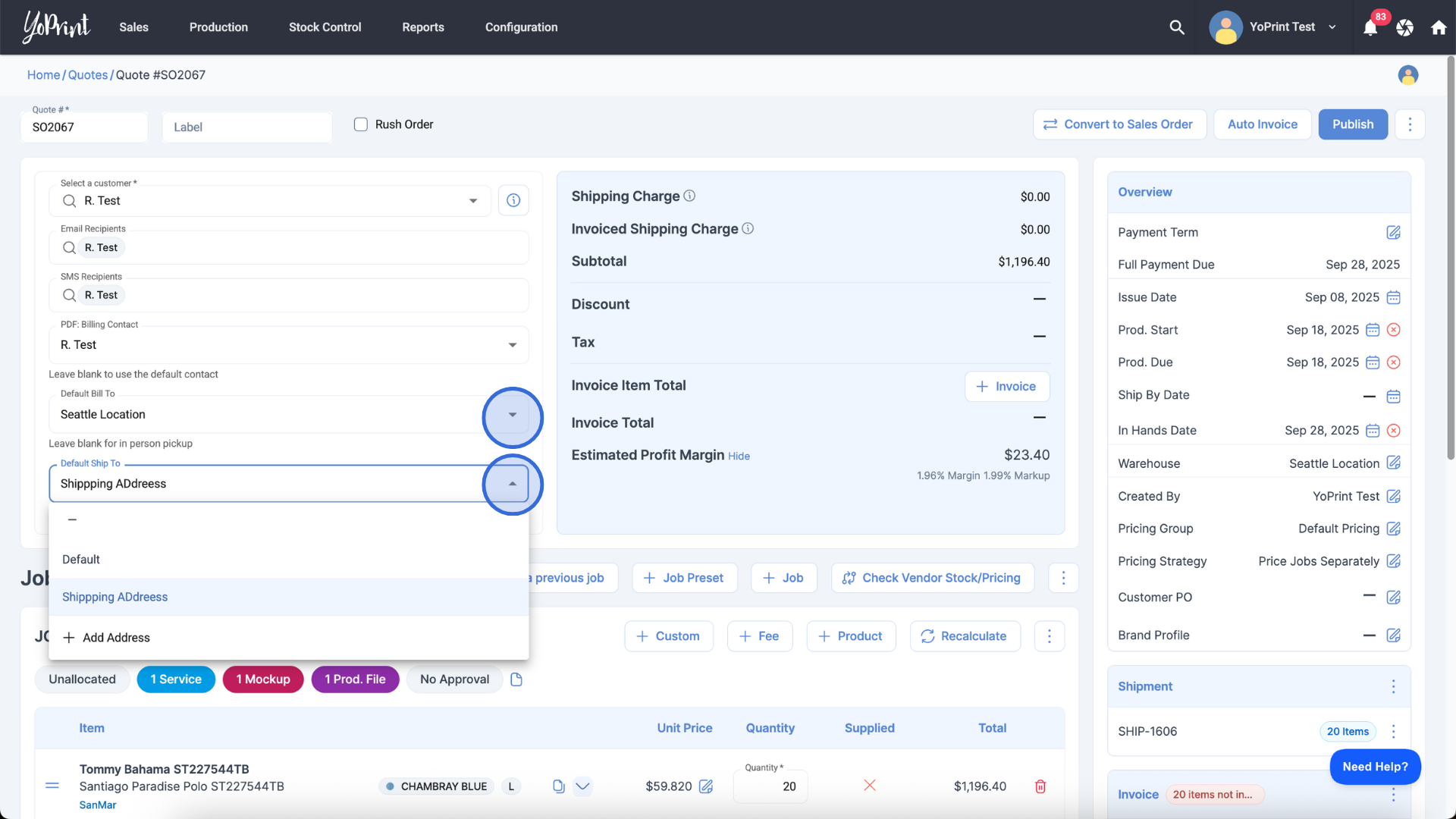The image size is (1456, 819).
Task: Click the search magnifier in top bar
Action: pyautogui.click(x=1176, y=27)
